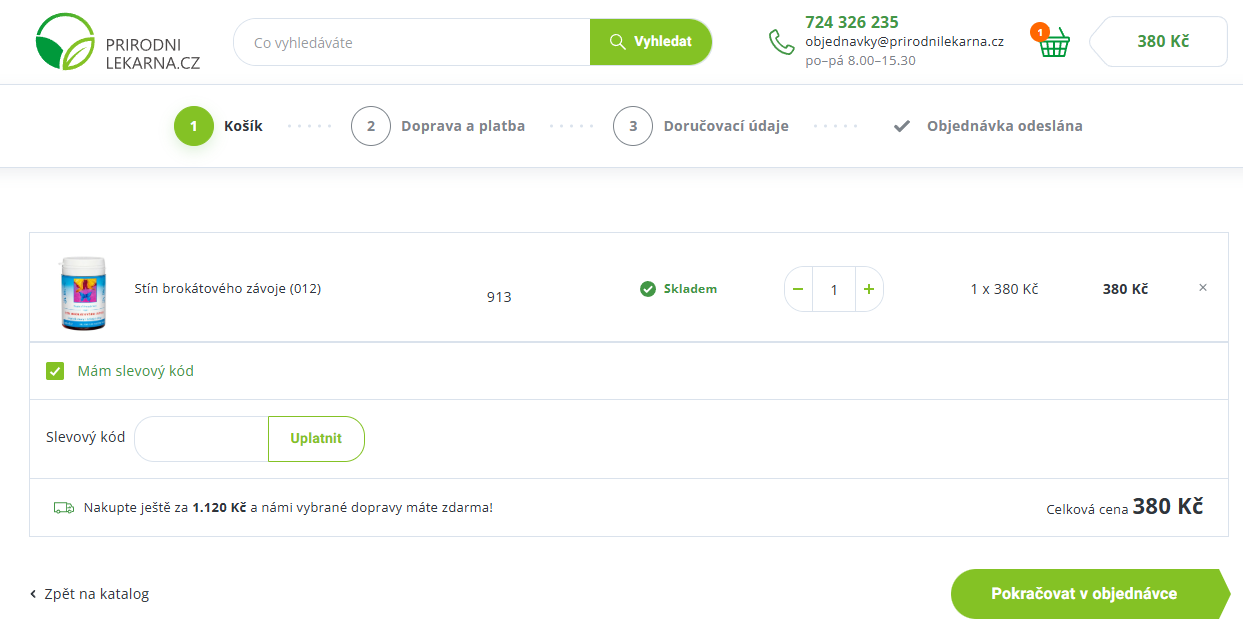Click the Celková cena 380 Kč total
Screen dimensions: 1243x623
[x=1125, y=507]
